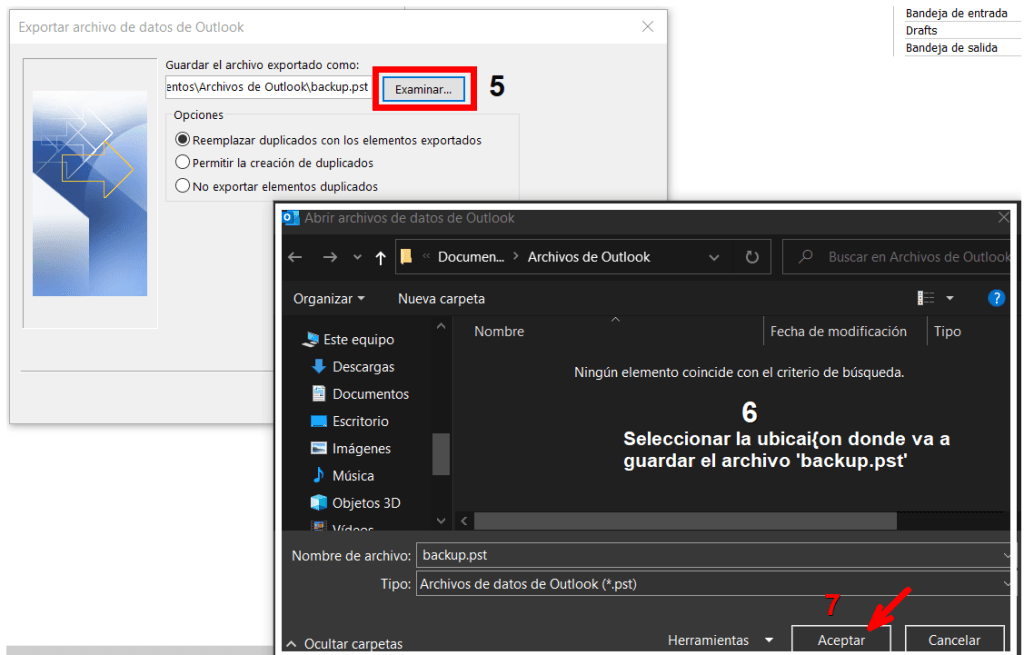Click the Música note icon
The image size is (1024, 655).
(319, 475)
